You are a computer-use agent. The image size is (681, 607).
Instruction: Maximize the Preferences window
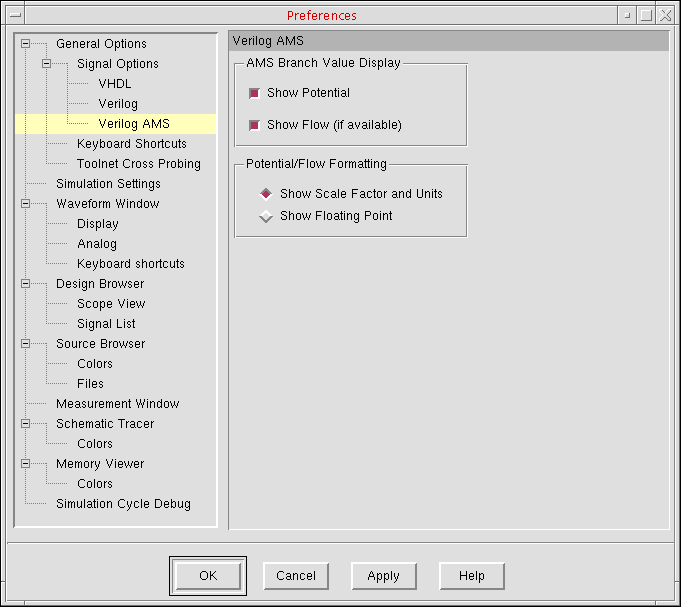point(646,15)
